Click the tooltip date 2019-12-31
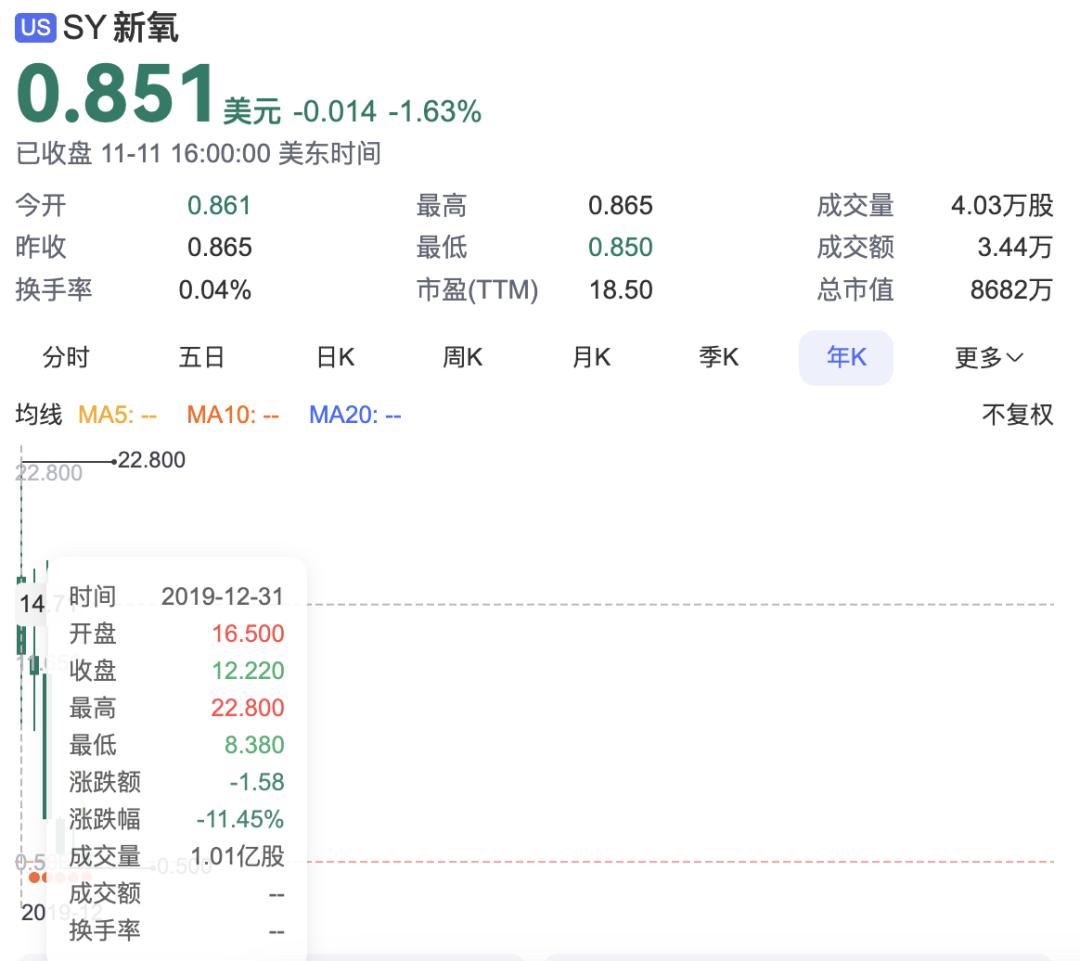The width and height of the screenshot is (1080, 961). tap(222, 597)
